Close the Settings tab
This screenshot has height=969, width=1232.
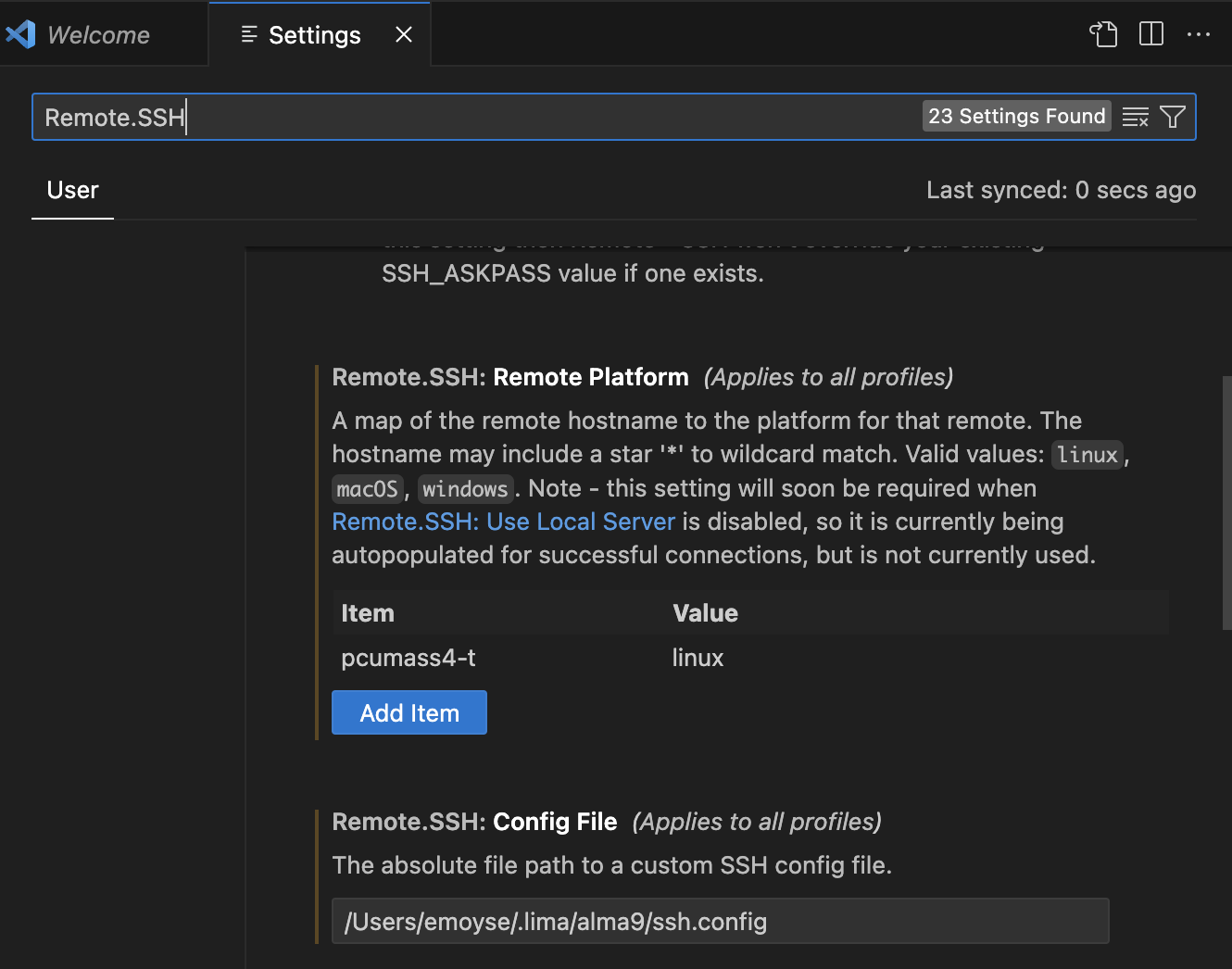coord(403,34)
